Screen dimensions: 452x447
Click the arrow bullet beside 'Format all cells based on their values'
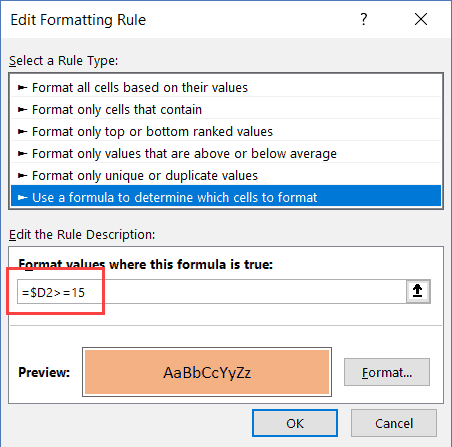coord(22,88)
